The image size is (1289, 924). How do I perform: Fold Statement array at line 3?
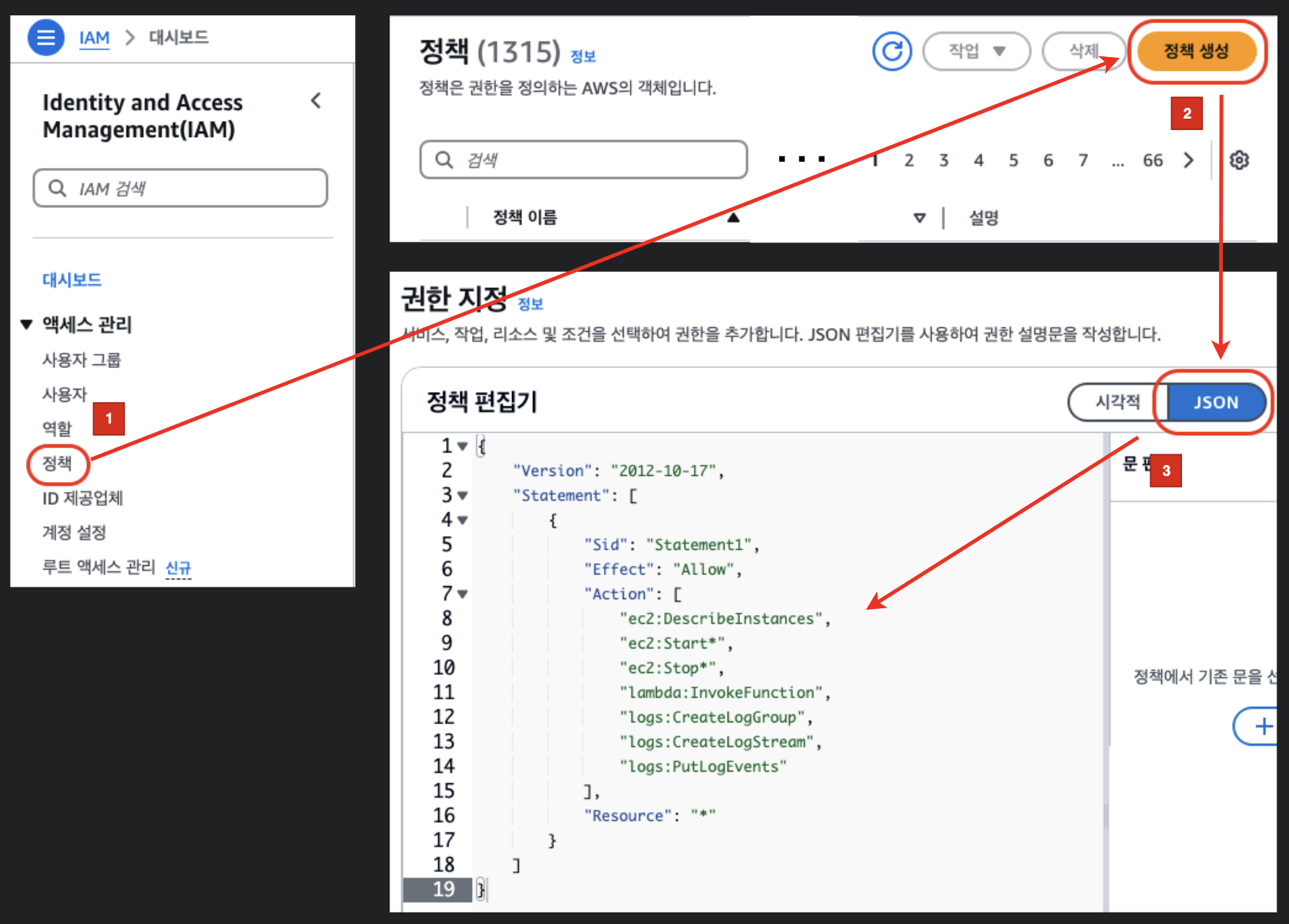pos(462,495)
